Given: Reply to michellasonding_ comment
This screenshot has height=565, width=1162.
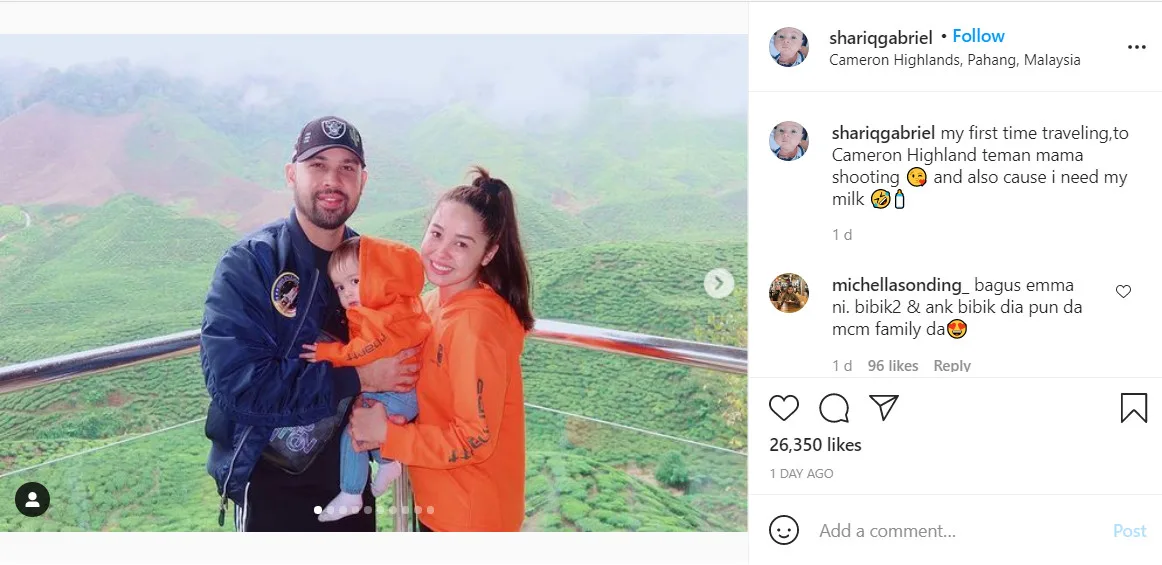Looking at the screenshot, I should 952,366.
